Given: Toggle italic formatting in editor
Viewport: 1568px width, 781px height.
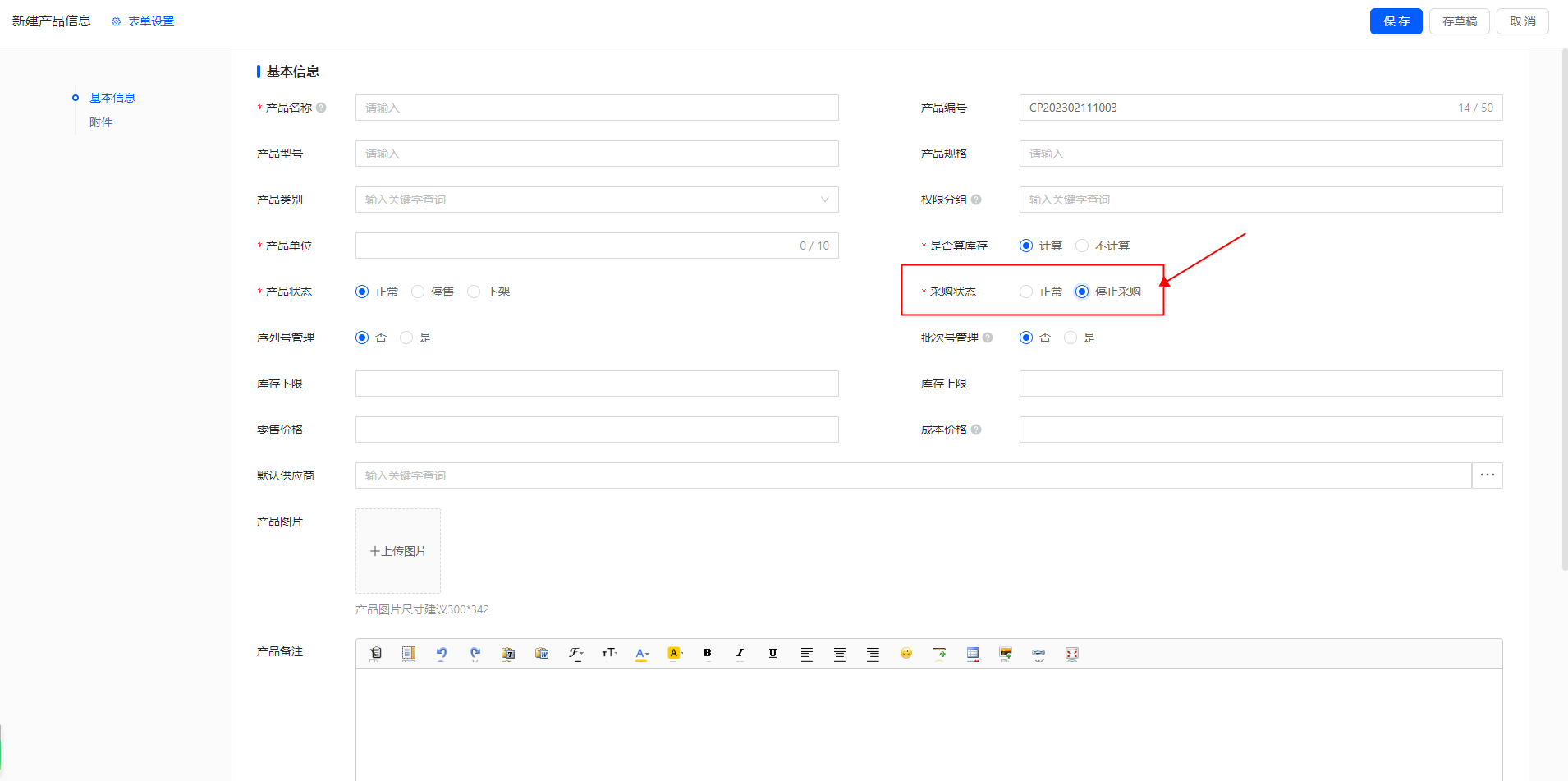Looking at the screenshot, I should pyautogui.click(x=740, y=654).
